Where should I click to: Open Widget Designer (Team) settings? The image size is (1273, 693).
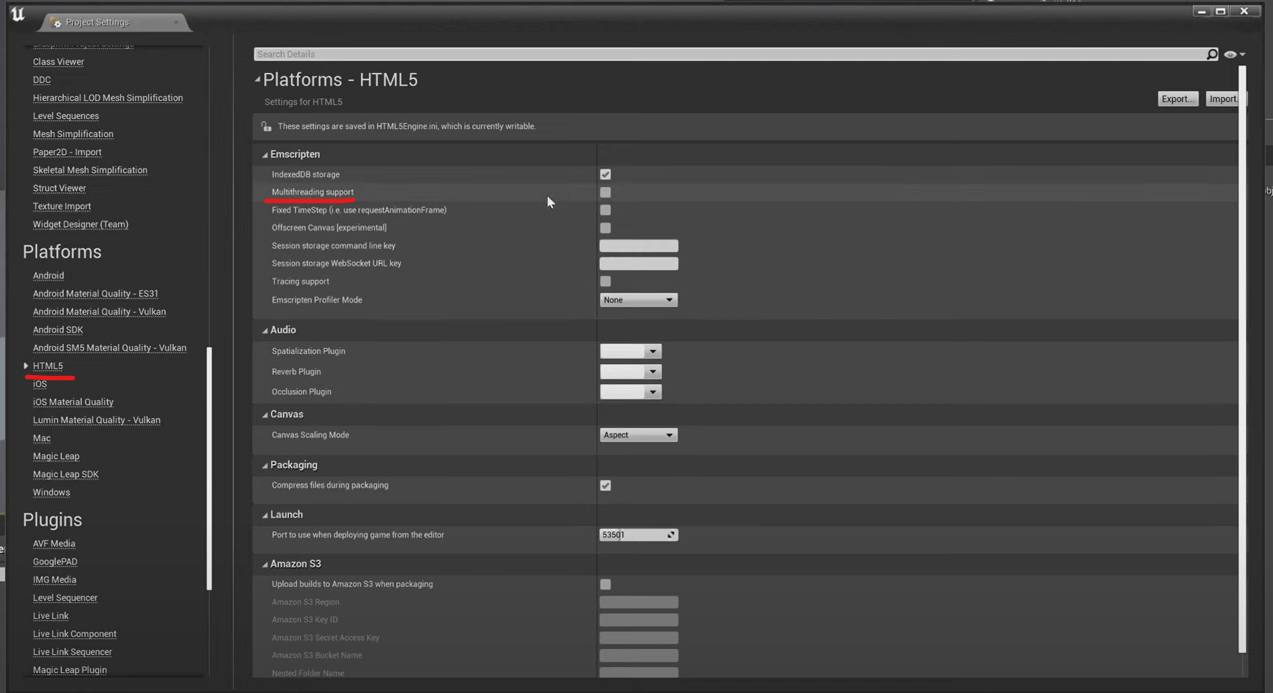coord(81,224)
